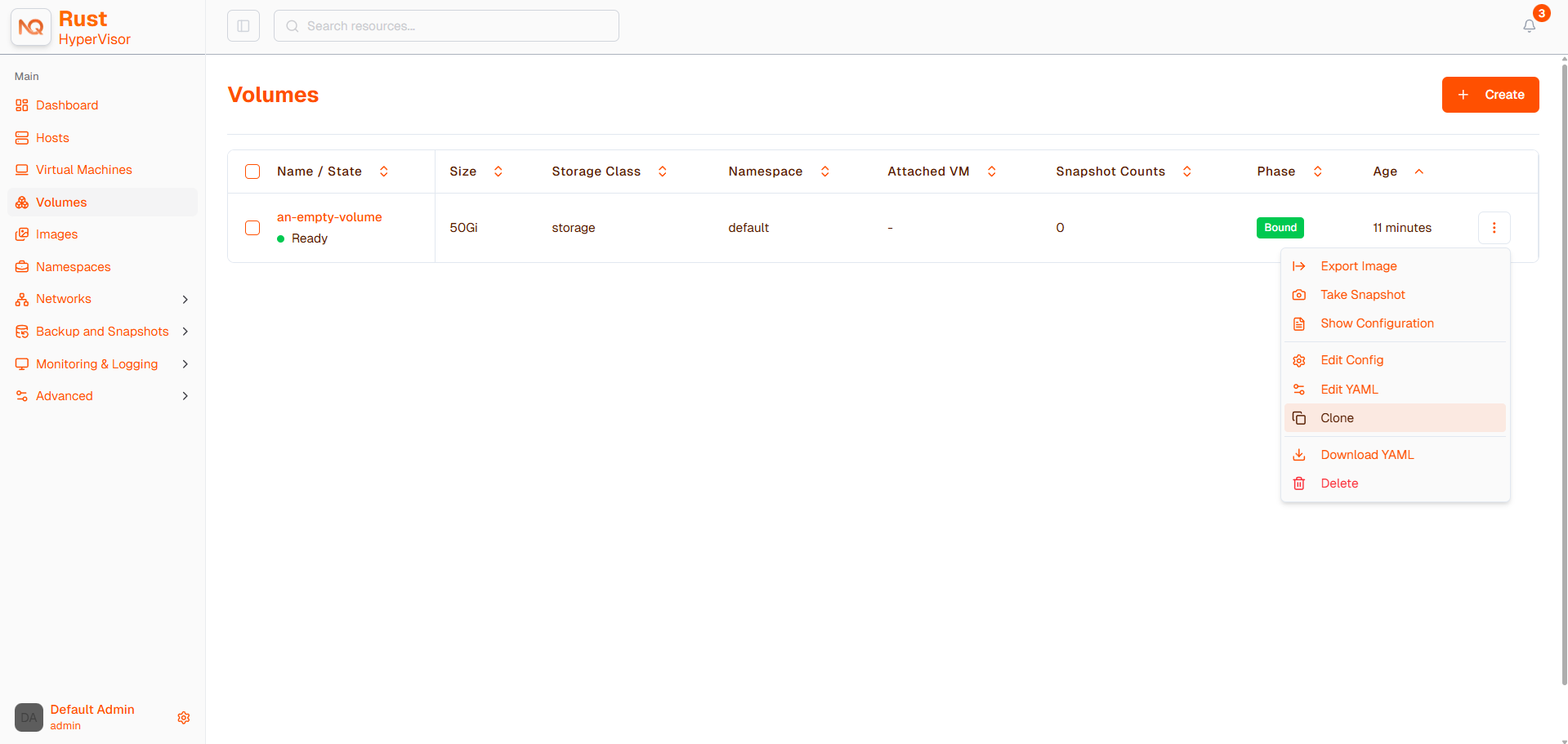
Task: Click the Rust HyperVisor logo icon
Action: click(x=31, y=27)
